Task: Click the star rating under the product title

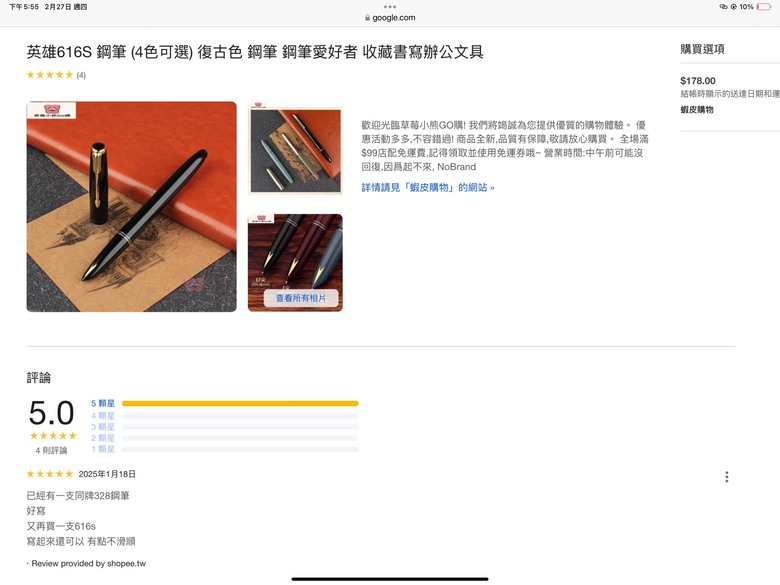Action: (x=50, y=75)
